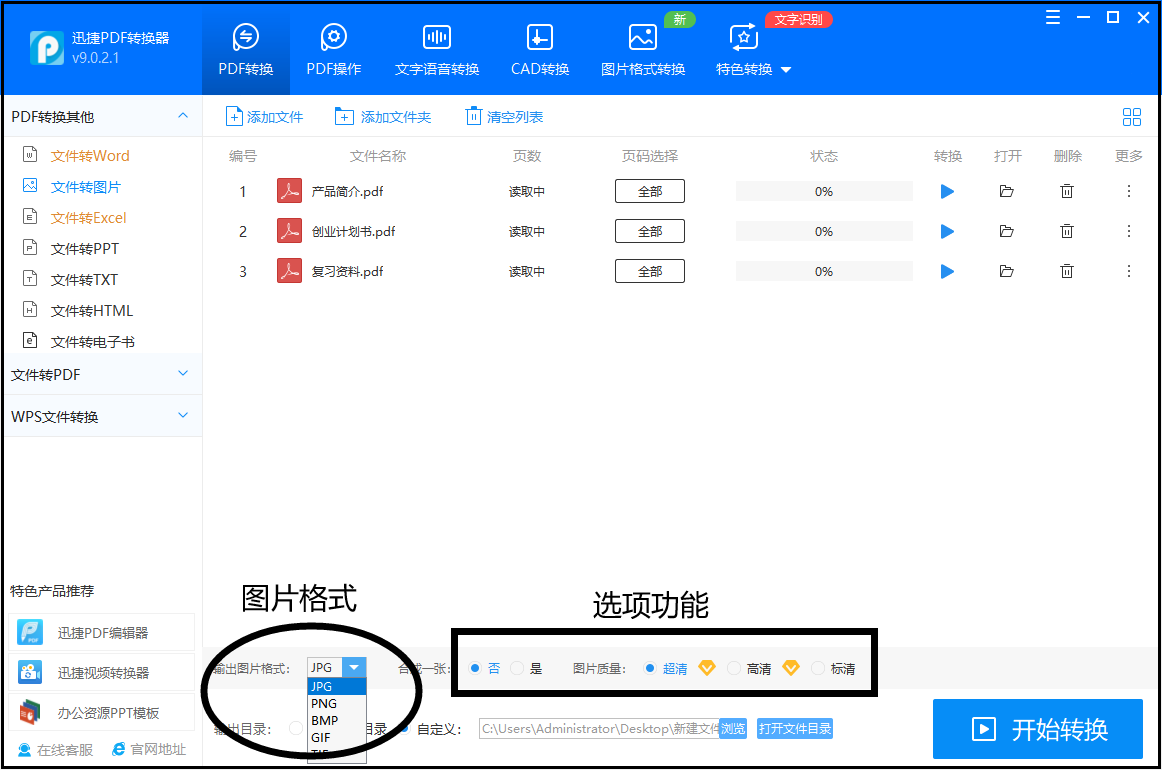Open 迅捷PDF编辑器 product recommendation
The image size is (1162, 770).
(102, 633)
